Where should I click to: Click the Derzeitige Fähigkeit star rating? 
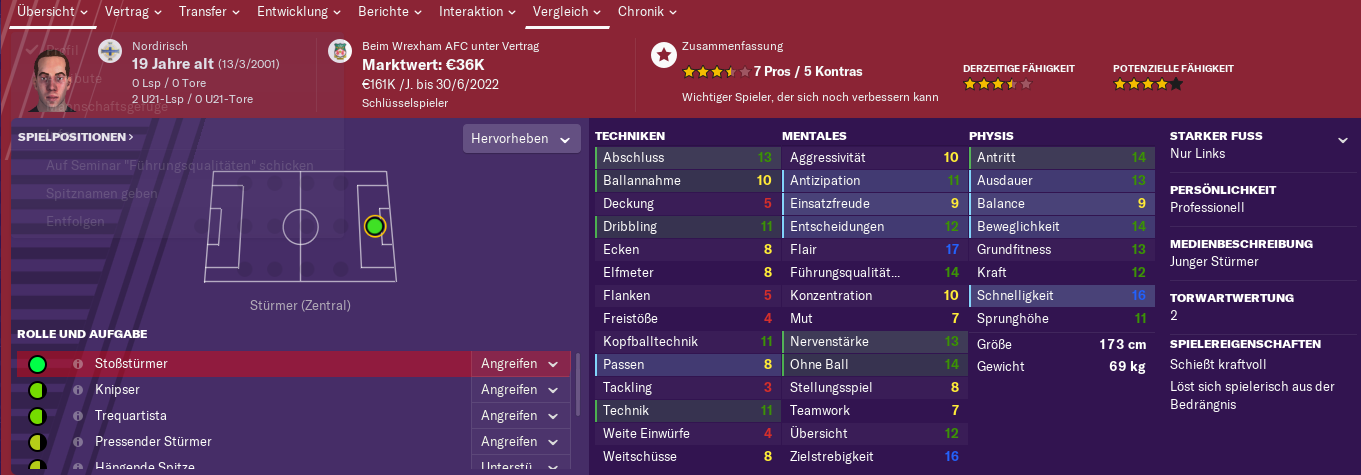click(997, 85)
